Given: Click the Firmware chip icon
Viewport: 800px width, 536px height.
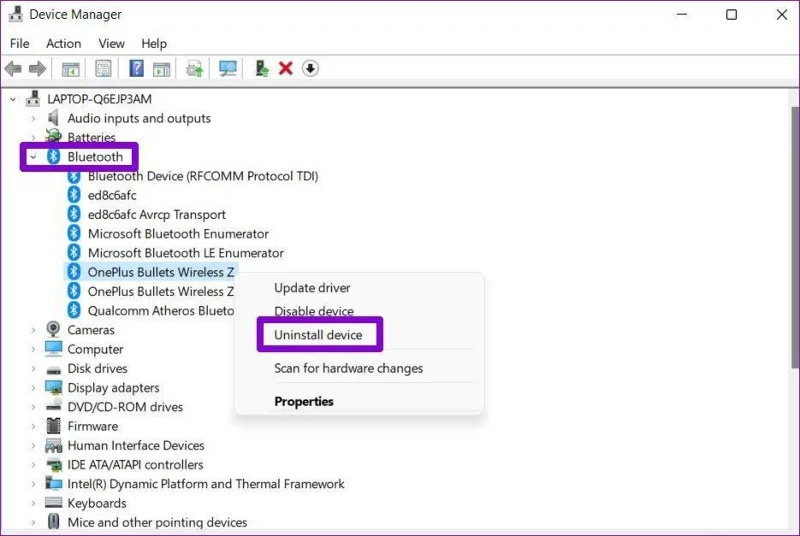Looking at the screenshot, I should click(53, 426).
